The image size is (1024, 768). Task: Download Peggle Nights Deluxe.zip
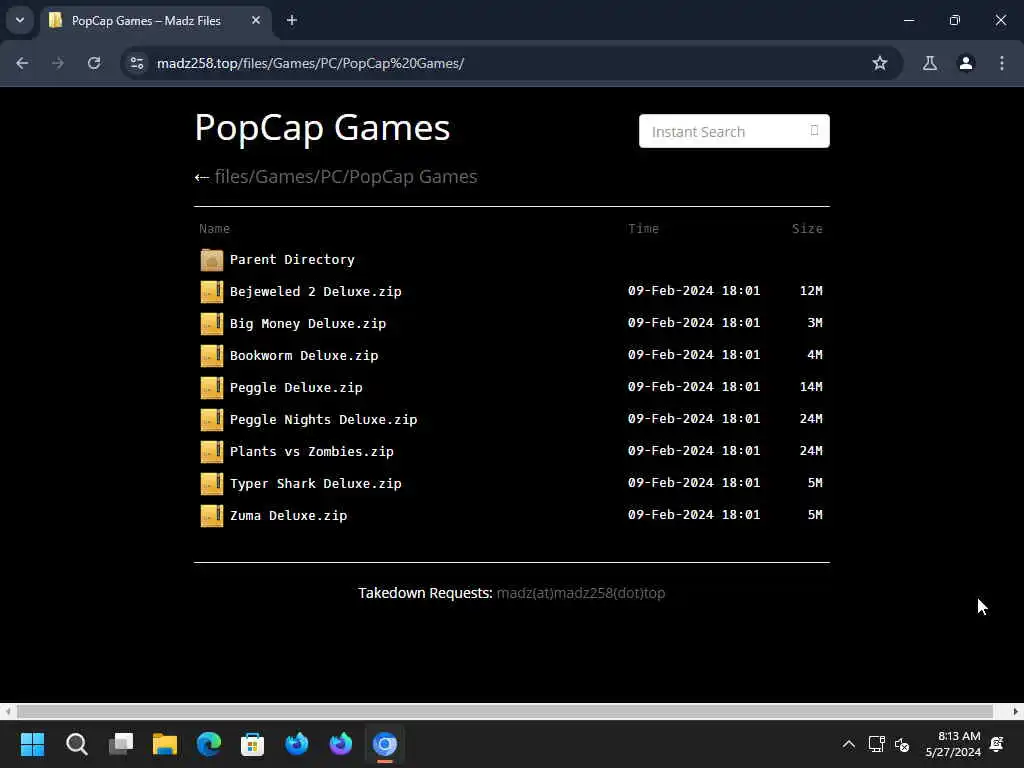click(x=323, y=419)
